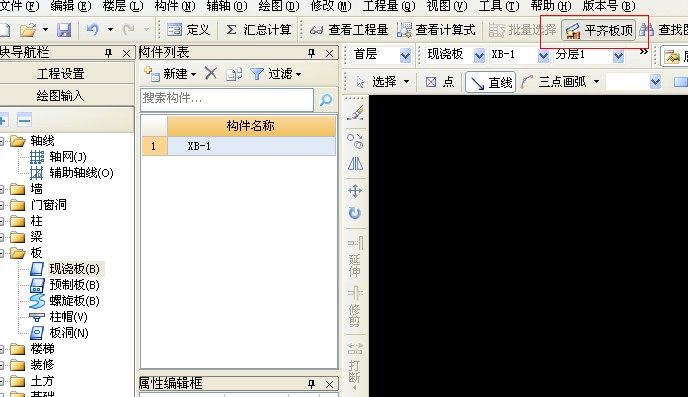This screenshot has height=397, width=688.
Task: Click the toolbar overflow chevron
Action: pos(644,52)
